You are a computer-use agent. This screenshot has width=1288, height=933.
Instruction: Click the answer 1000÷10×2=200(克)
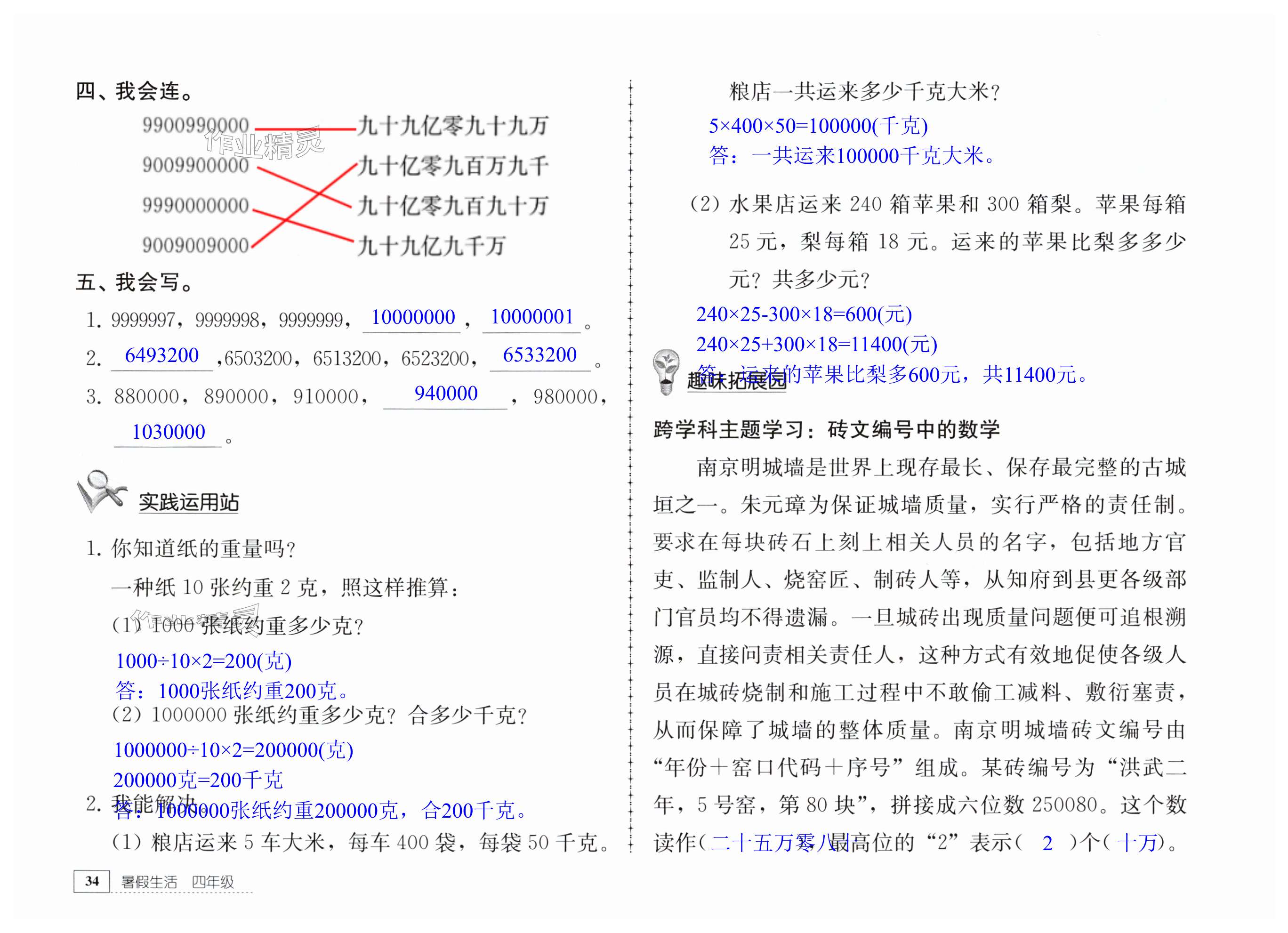pyautogui.click(x=203, y=661)
